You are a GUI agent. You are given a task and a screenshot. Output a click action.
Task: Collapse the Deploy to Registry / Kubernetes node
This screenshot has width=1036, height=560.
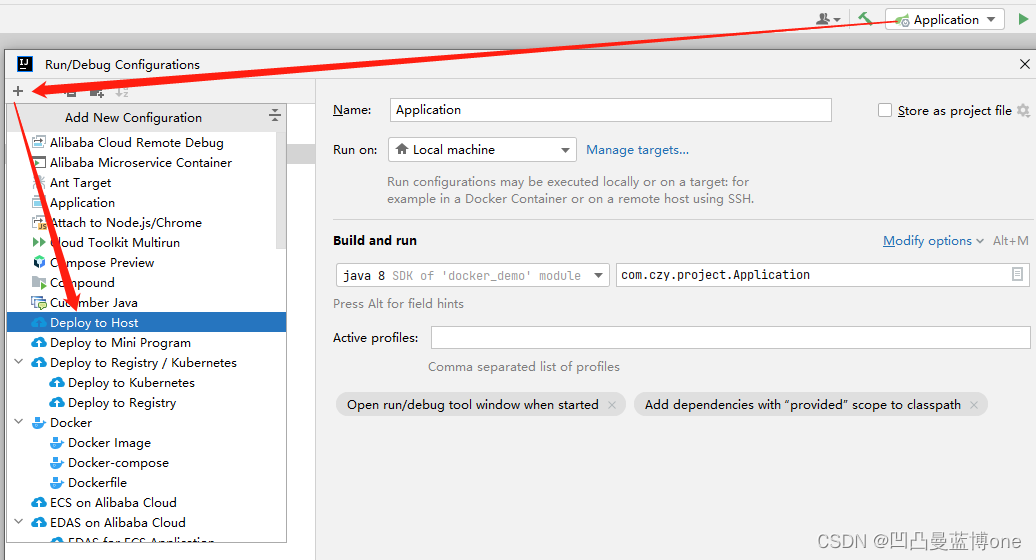pyautogui.click(x=18, y=362)
